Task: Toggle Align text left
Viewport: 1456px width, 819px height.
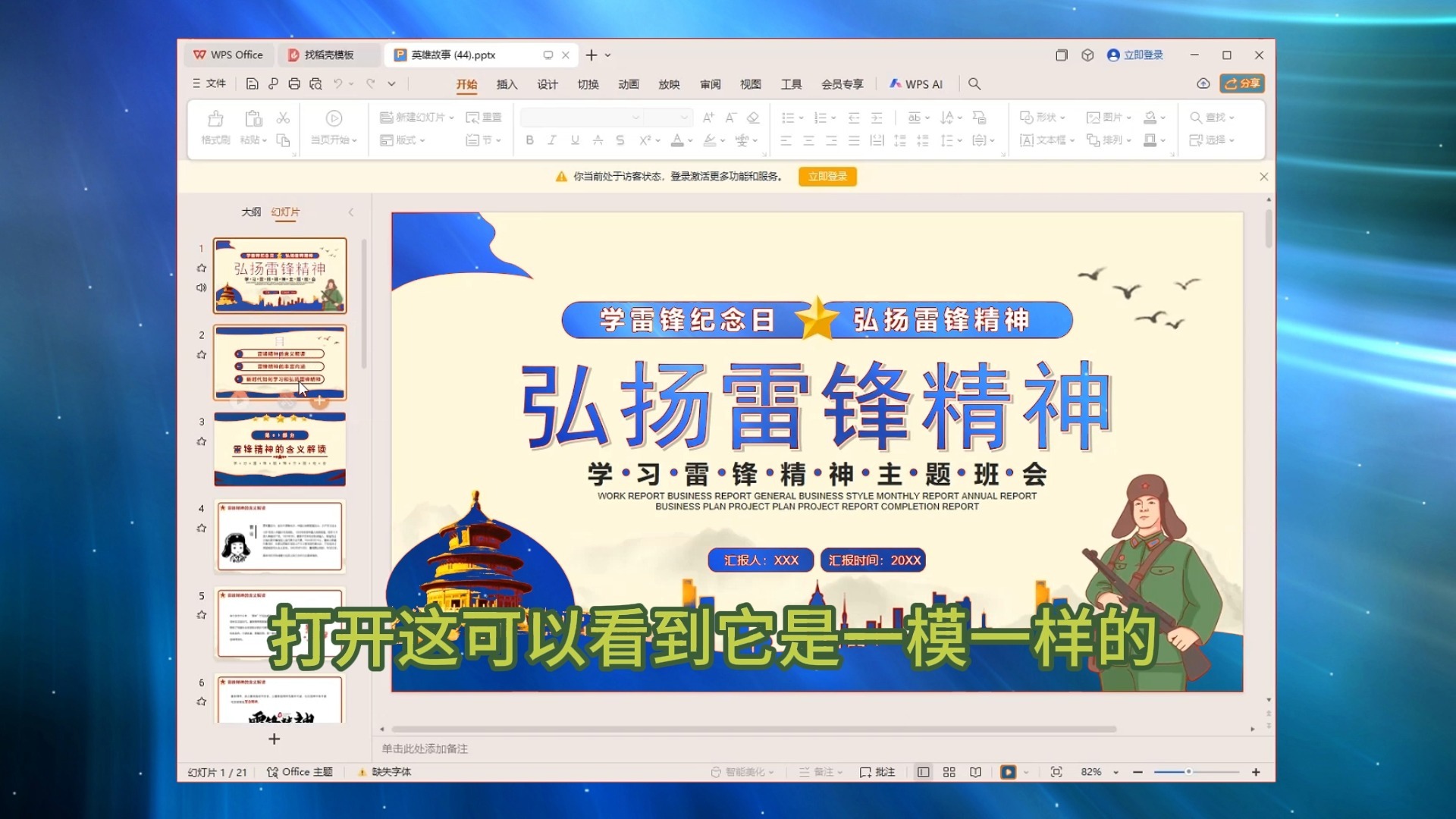Action: click(x=786, y=140)
